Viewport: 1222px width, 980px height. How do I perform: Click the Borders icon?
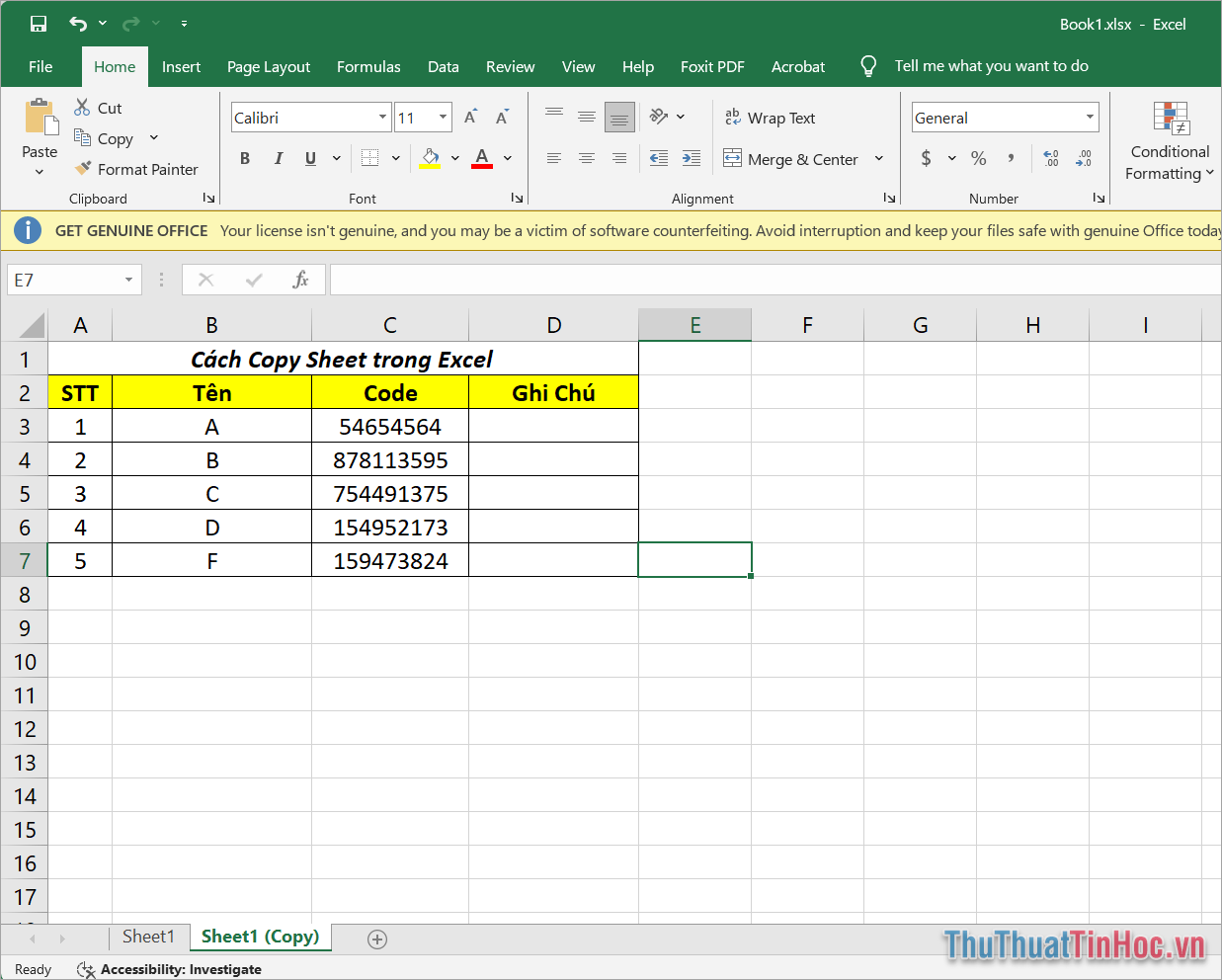click(x=369, y=158)
